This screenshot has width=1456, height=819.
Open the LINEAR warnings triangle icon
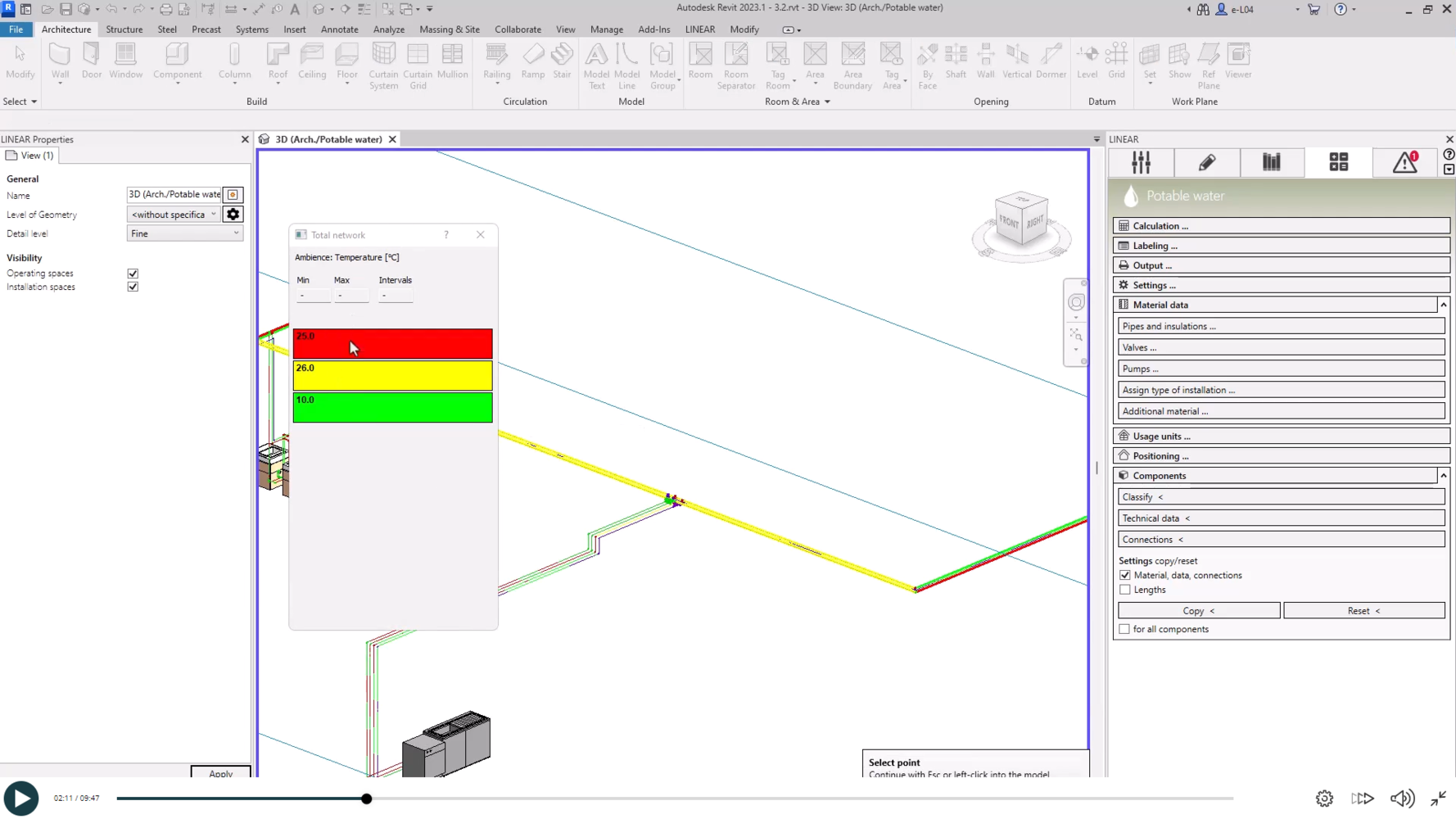[1404, 162]
